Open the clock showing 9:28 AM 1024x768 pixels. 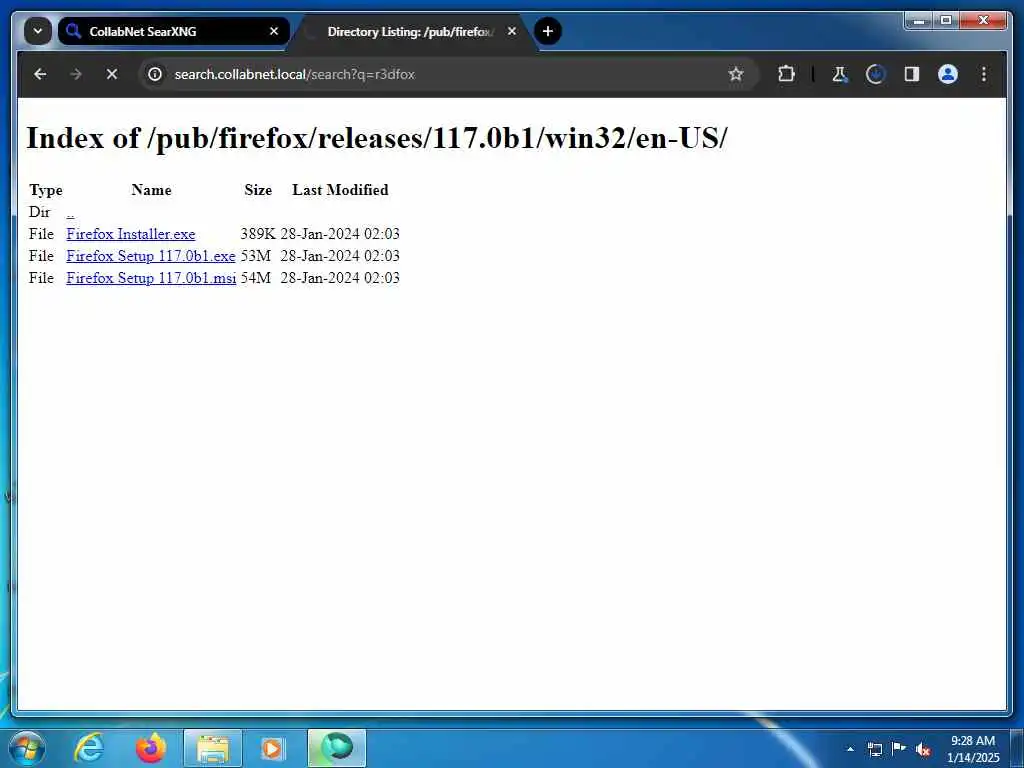point(973,749)
